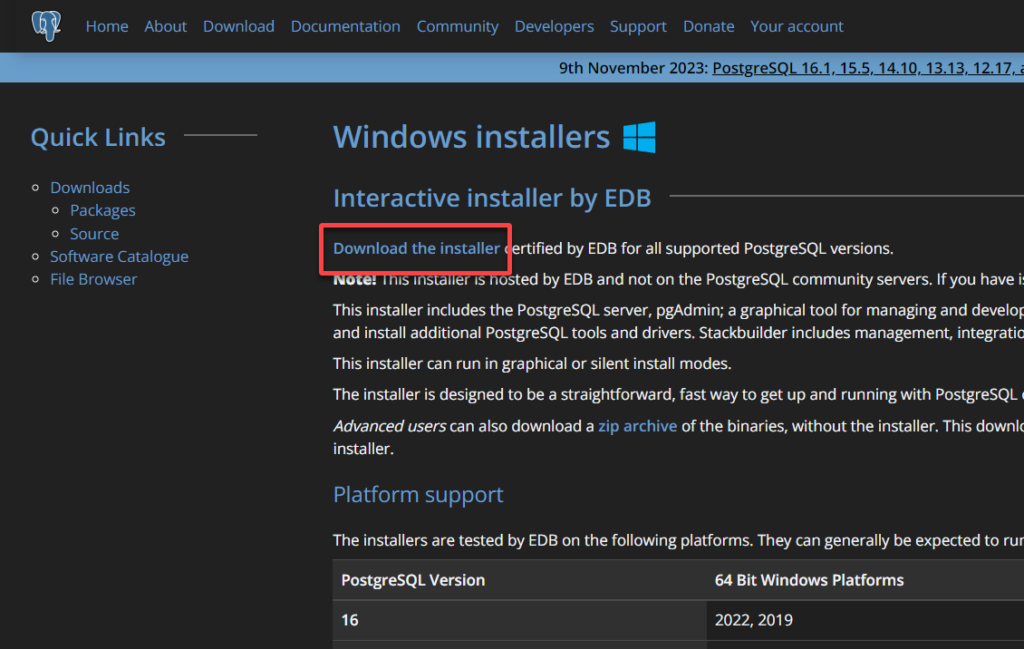The image size is (1024, 649).
Task: Browse the Software Catalogue link
Action: [x=119, y=257]
